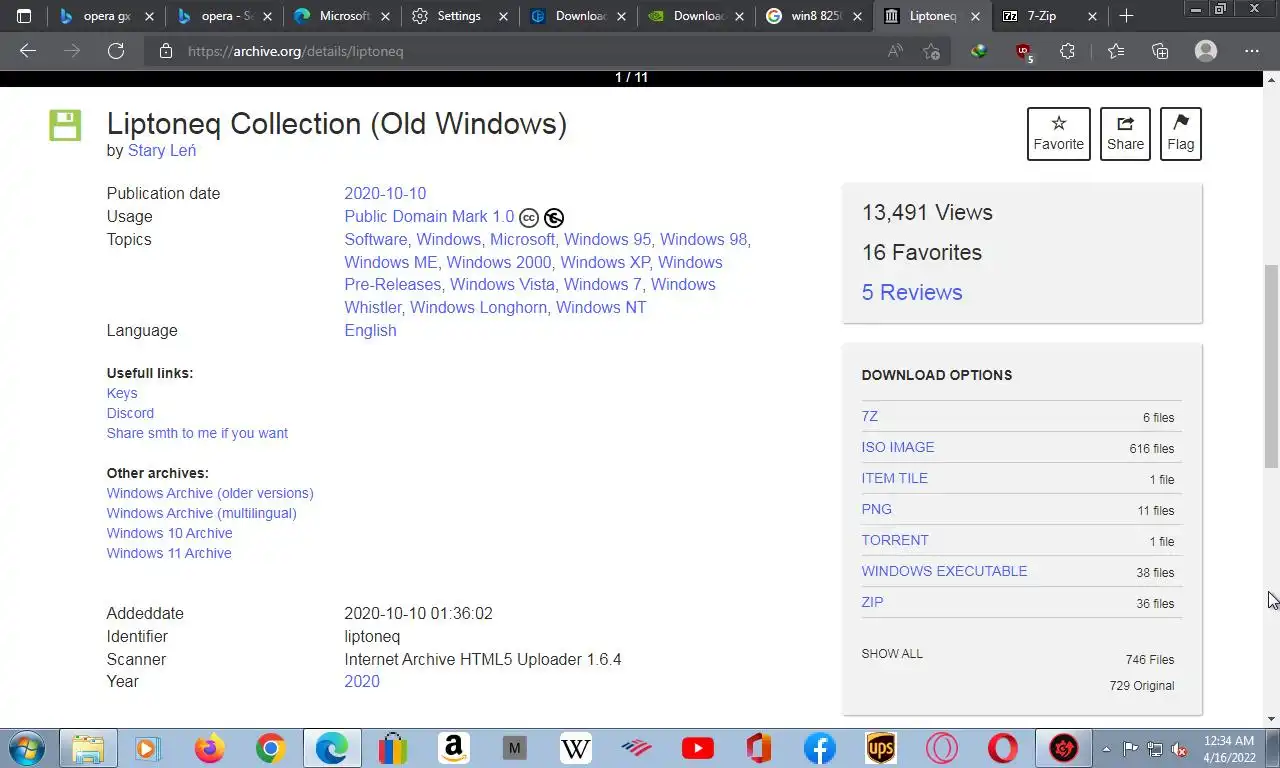The height and width of the screenshot is (768, 1280).
Task: Open Opera GX from the taskbar
Action: [x=1063, y=748]
